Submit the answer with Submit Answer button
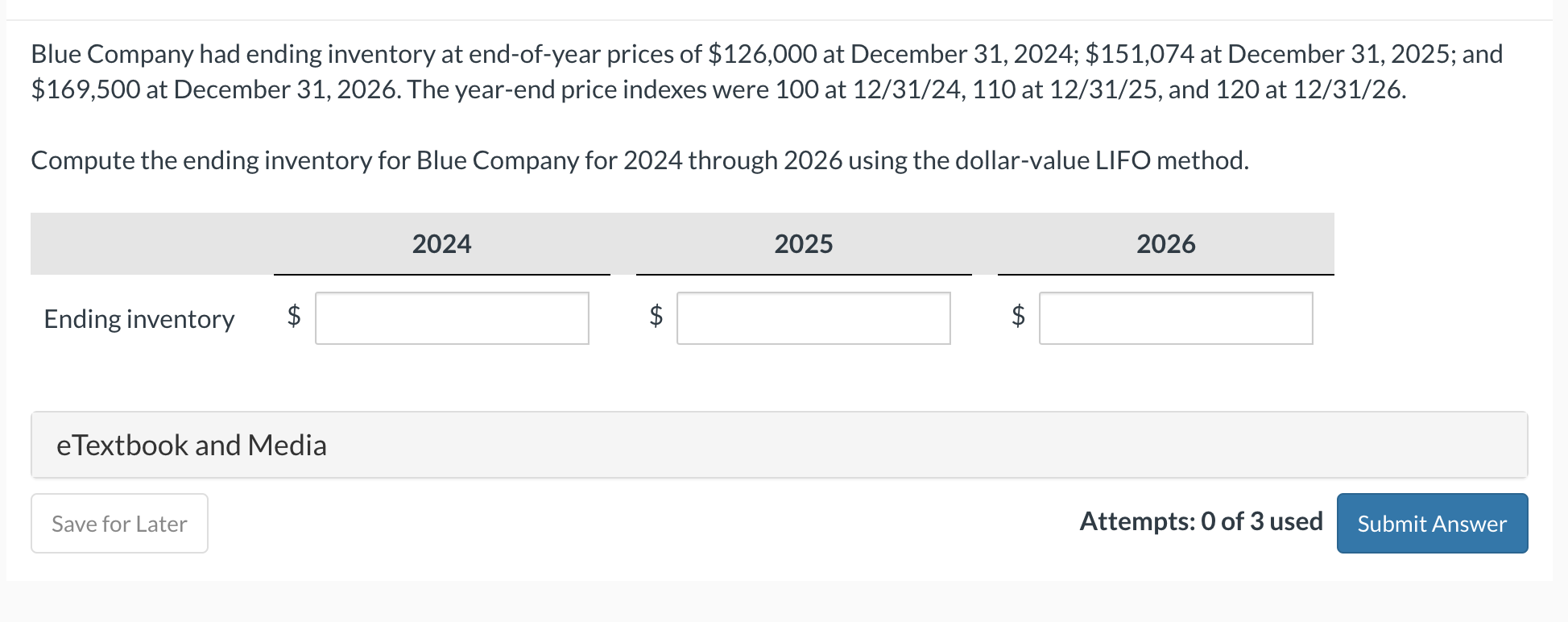The height and width of the screenshot is (622, 1568). 1431,524
